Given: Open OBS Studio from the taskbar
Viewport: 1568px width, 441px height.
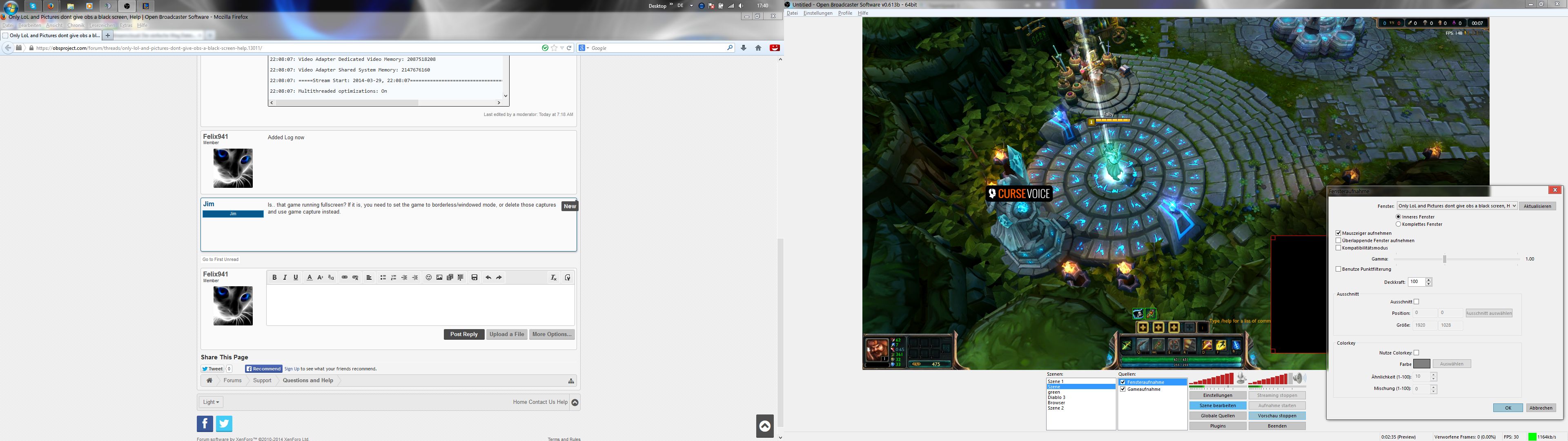Looking at the screenshot, I should coord(127,6).
